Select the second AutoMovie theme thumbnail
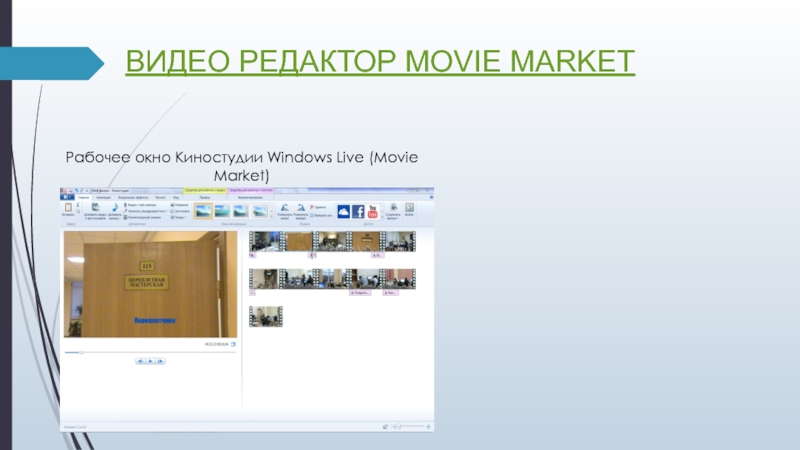The height and width of the screenshot is (450, 800). 222,211
